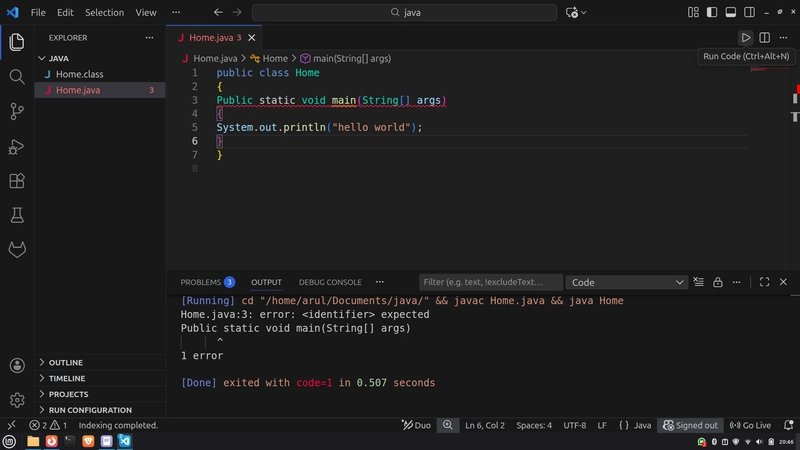Expand the TIMELINE section
This screenshot has width=800, height=450.
click(x=67, y=378)
